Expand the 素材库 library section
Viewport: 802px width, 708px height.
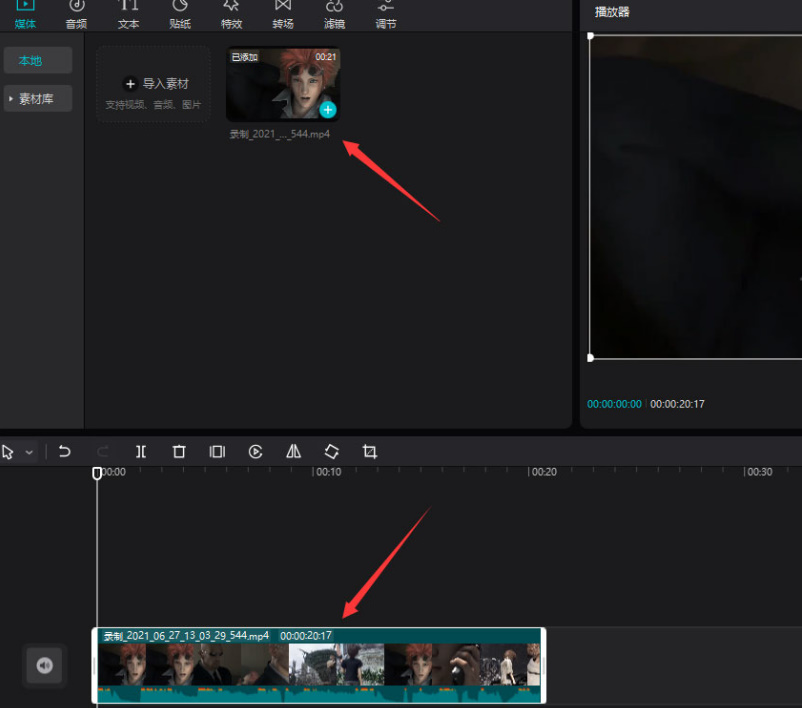(37, 99)
